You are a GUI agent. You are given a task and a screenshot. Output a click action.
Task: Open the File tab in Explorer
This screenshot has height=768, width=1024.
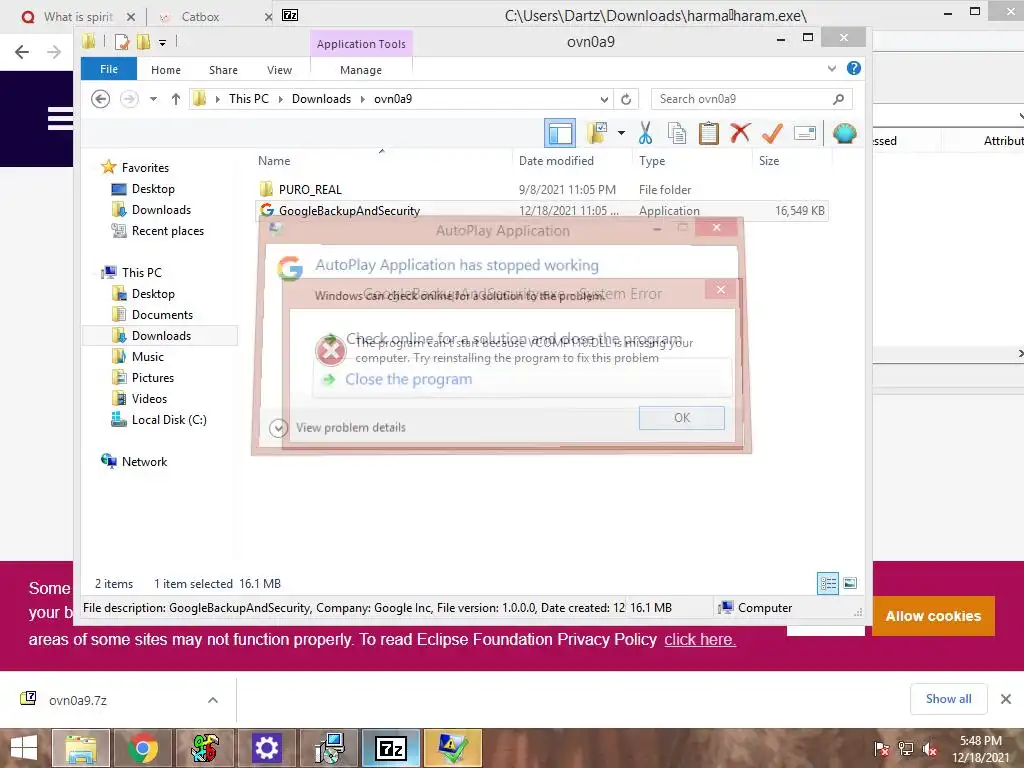point(109,69)
